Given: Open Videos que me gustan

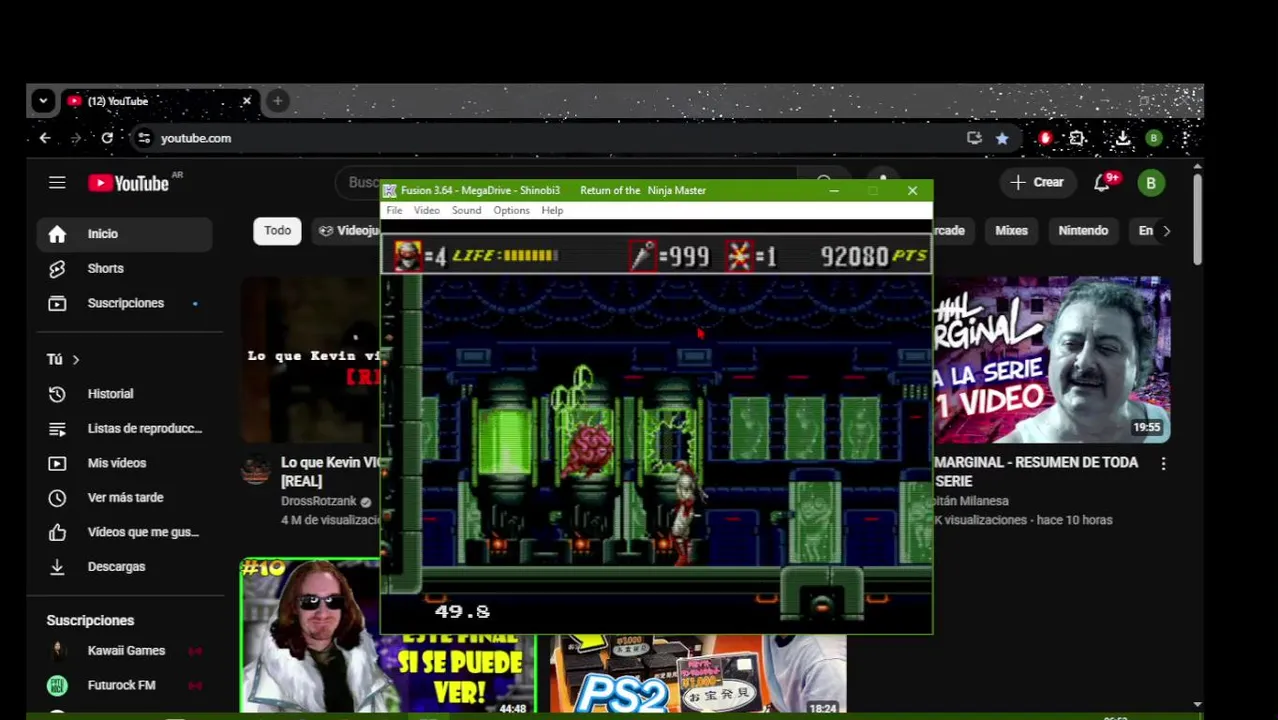Looking at the screenshot, I should (125, 532).
